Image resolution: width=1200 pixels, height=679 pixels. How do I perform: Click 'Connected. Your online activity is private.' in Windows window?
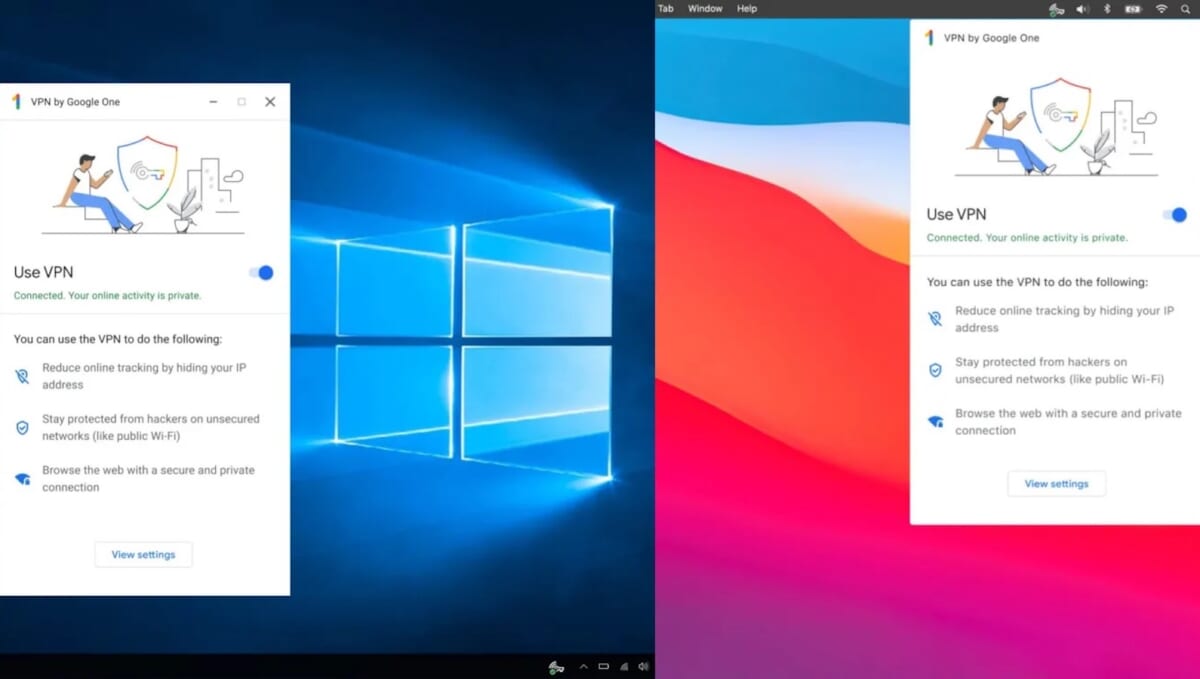pos(107,296)
